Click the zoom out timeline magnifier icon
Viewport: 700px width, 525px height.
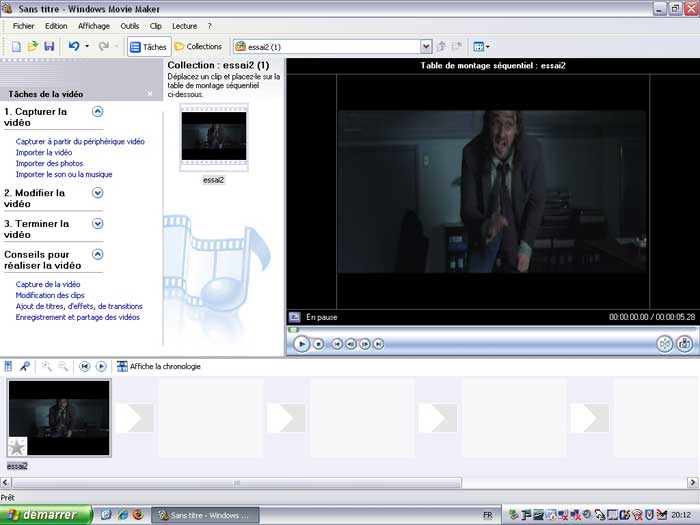(63, 367)
